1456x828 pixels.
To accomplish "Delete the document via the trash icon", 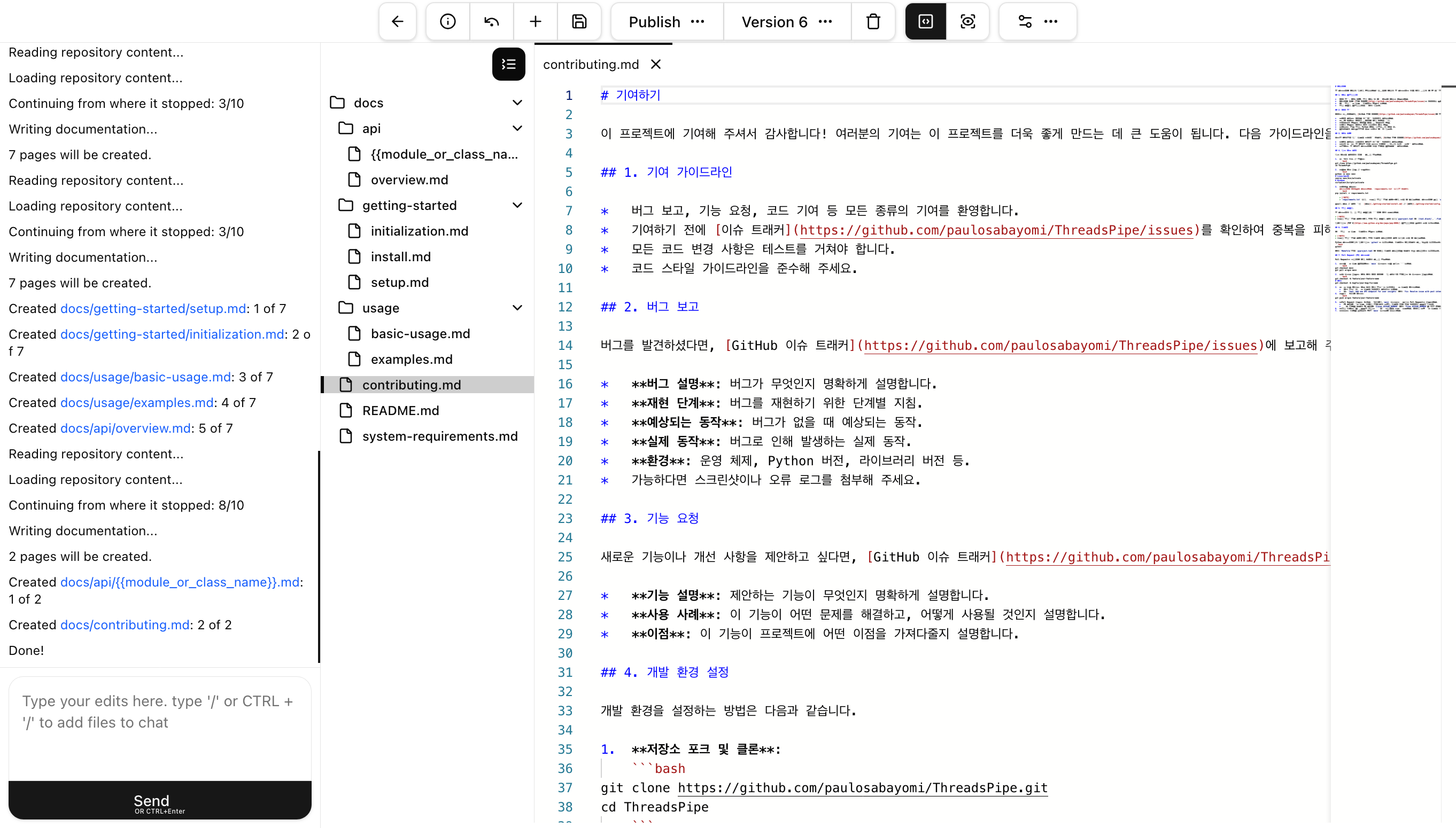I will [872, 21].
